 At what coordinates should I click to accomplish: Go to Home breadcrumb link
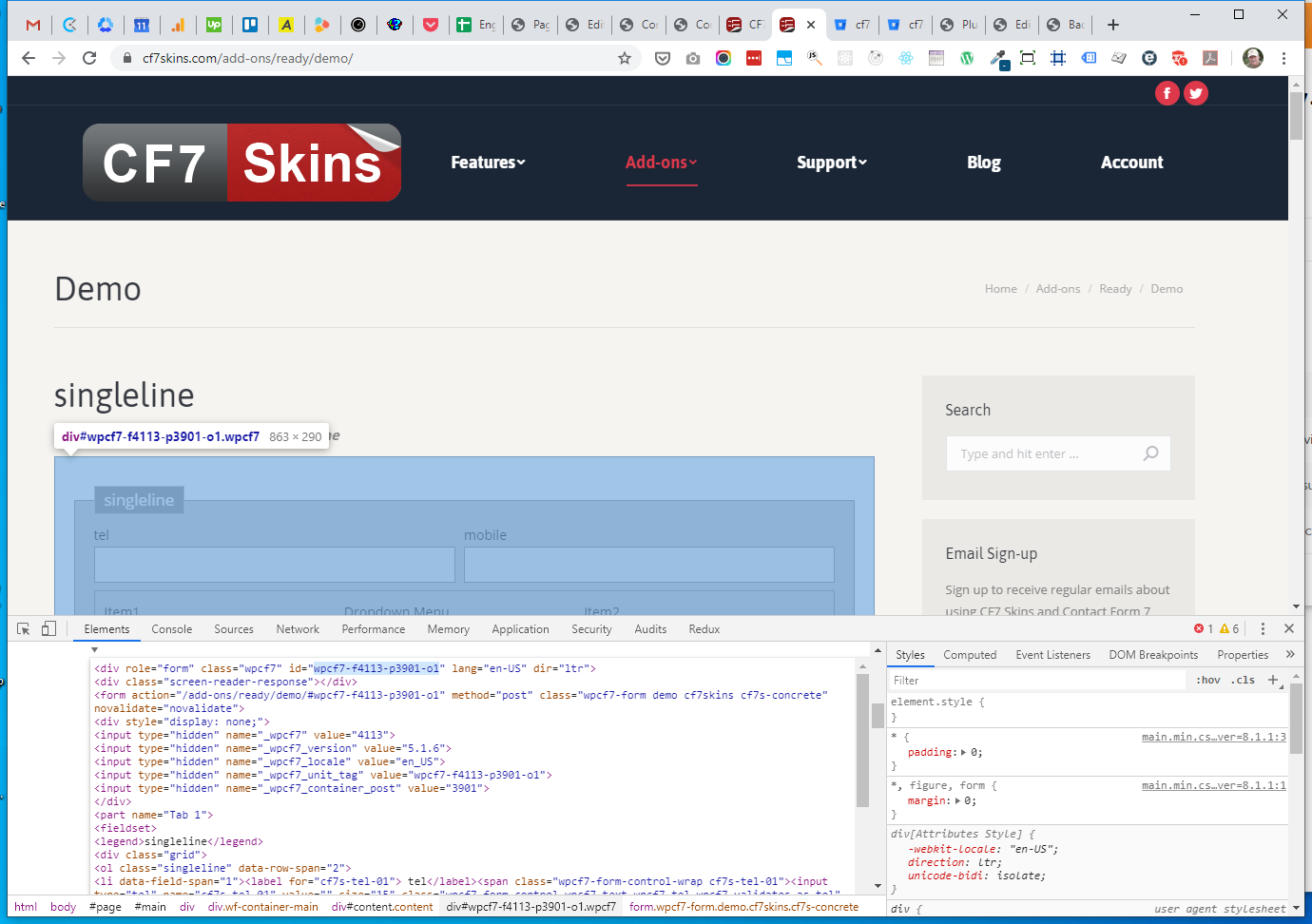pos(1000,289)
